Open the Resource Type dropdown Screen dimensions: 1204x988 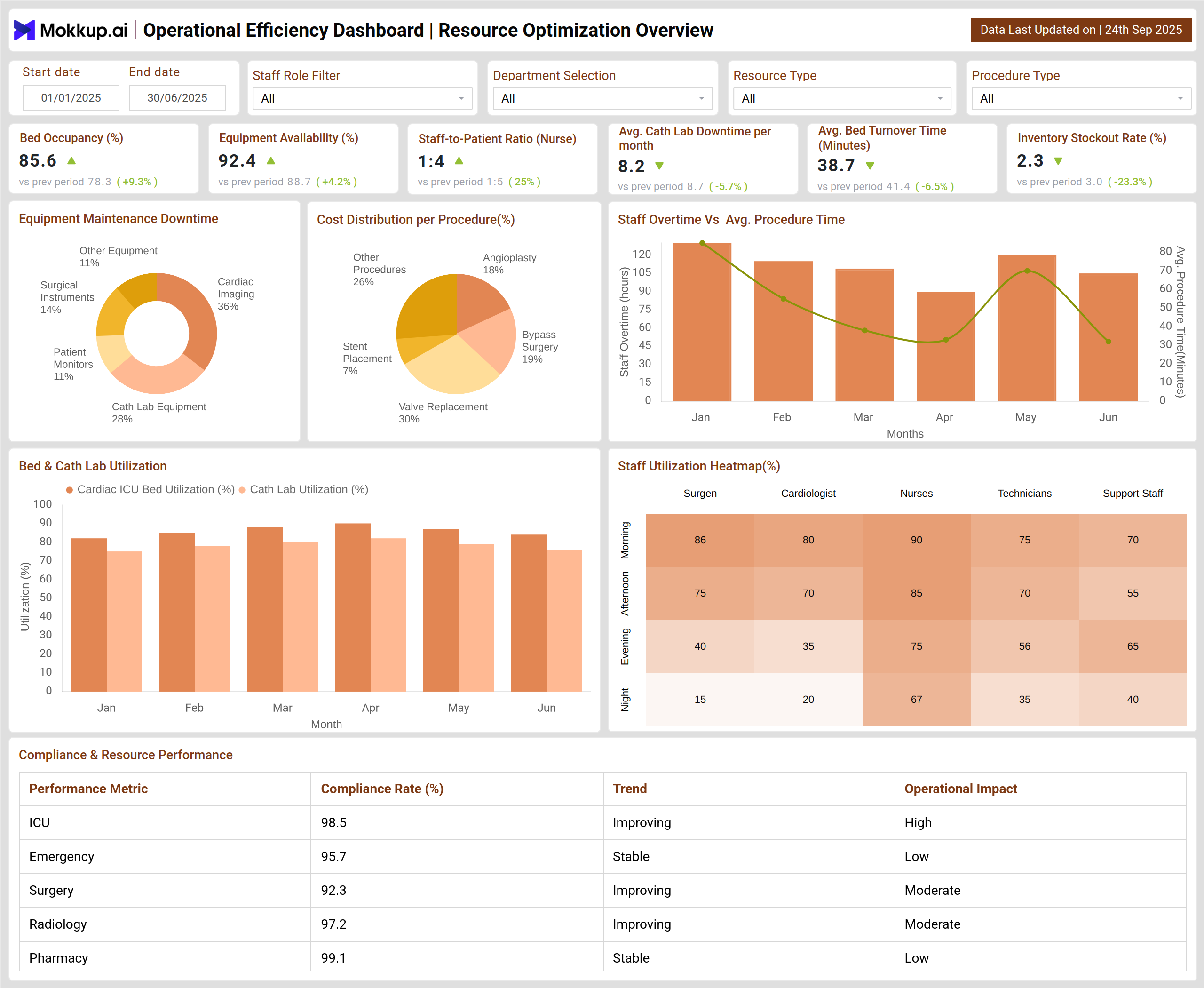pyautogui.click(x=842, y=98)
